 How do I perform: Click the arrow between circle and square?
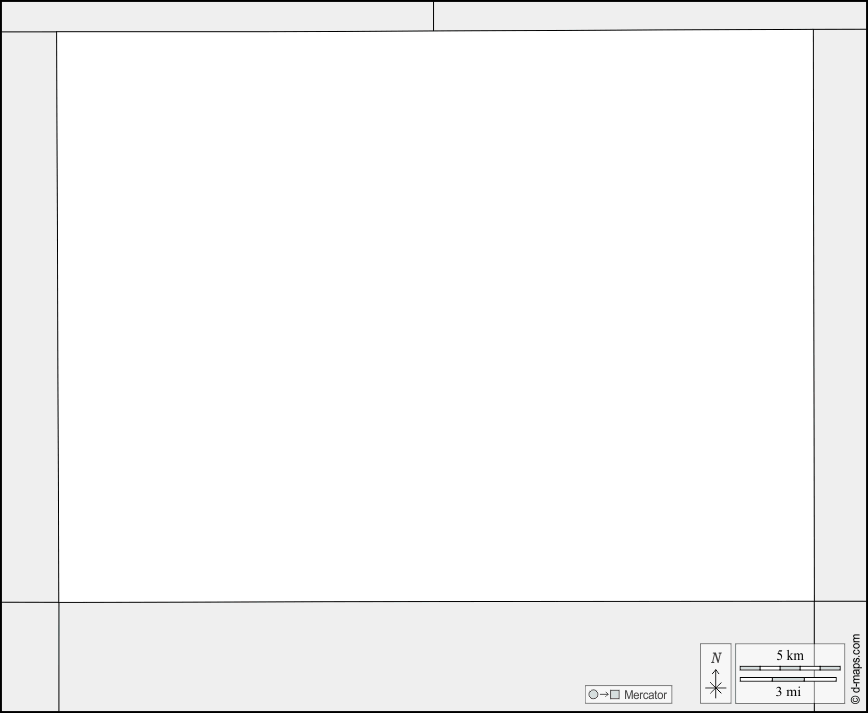click(604, 694)
